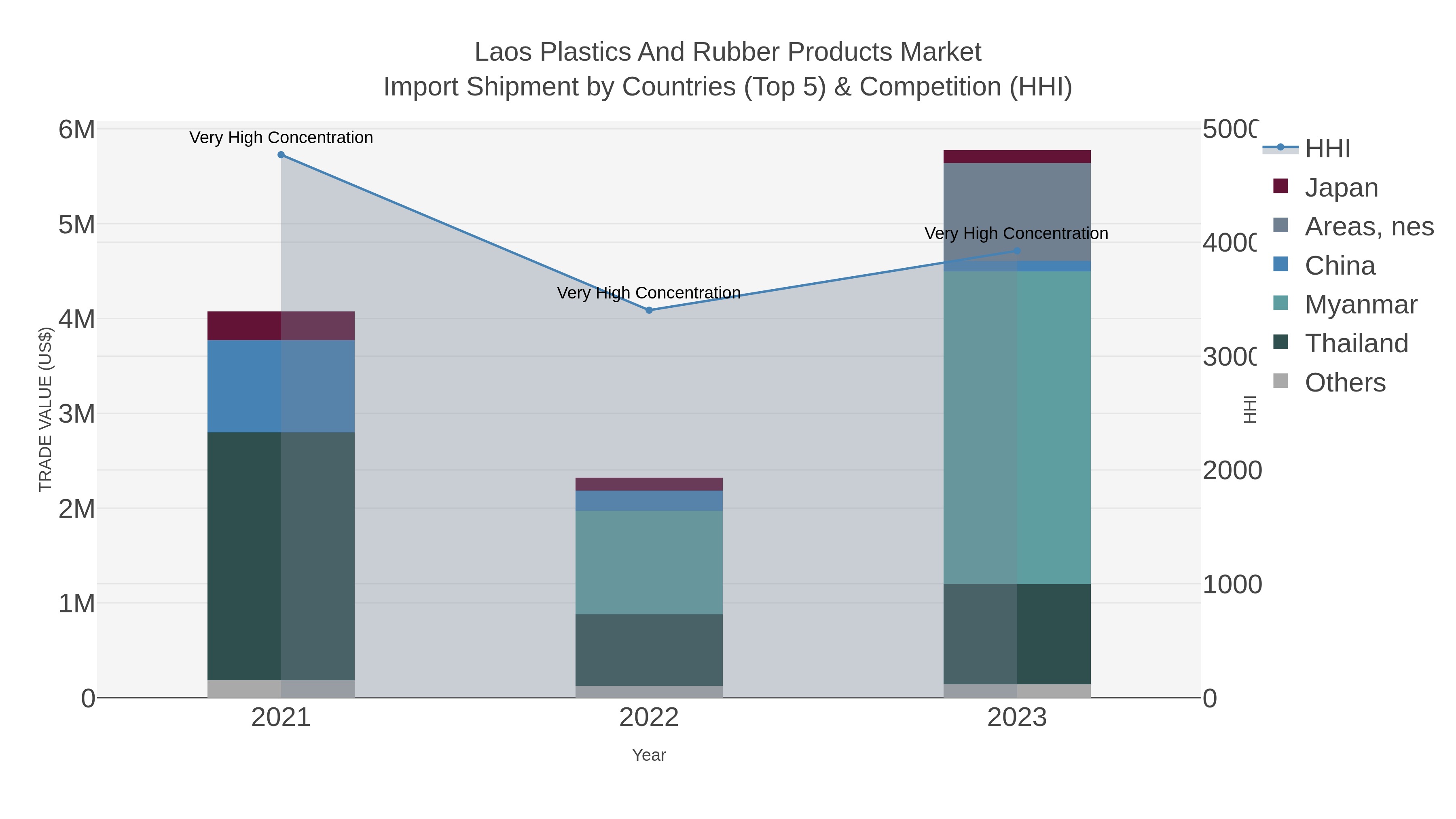Click the China blue legend swatch
Viewport: 1456px width, 819px height.
click(1281, 264)
